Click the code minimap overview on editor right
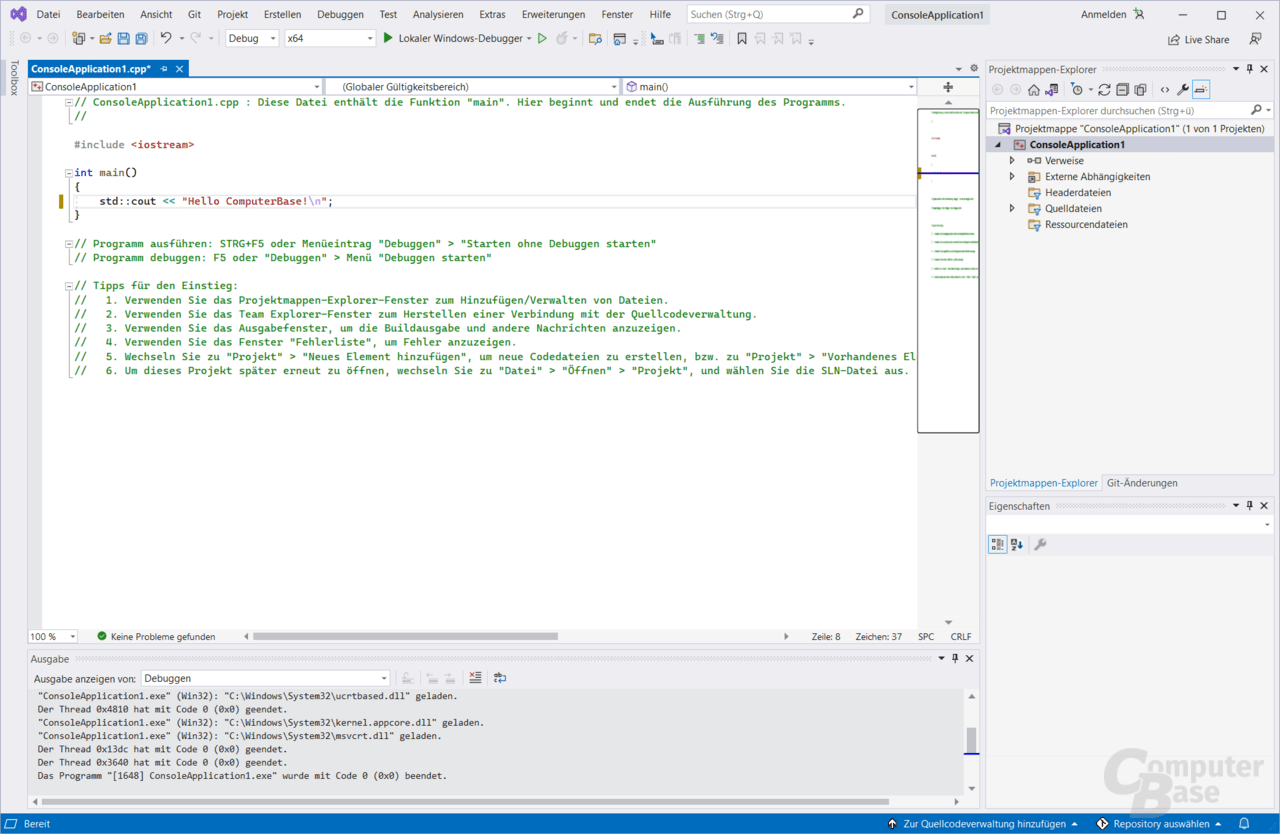This screenshot has width=1280, height=834. 948,270
